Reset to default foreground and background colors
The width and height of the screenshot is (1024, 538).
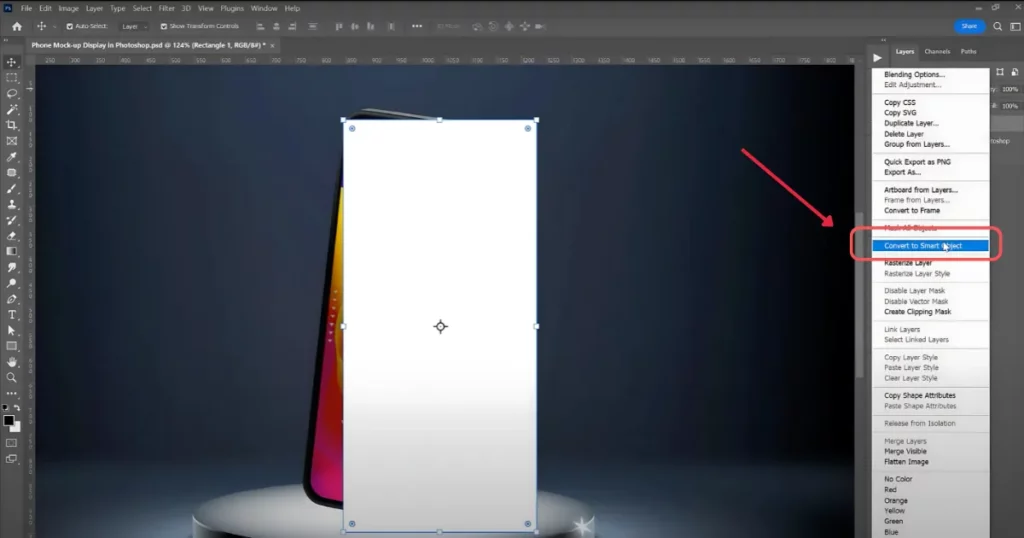point(6,408)
